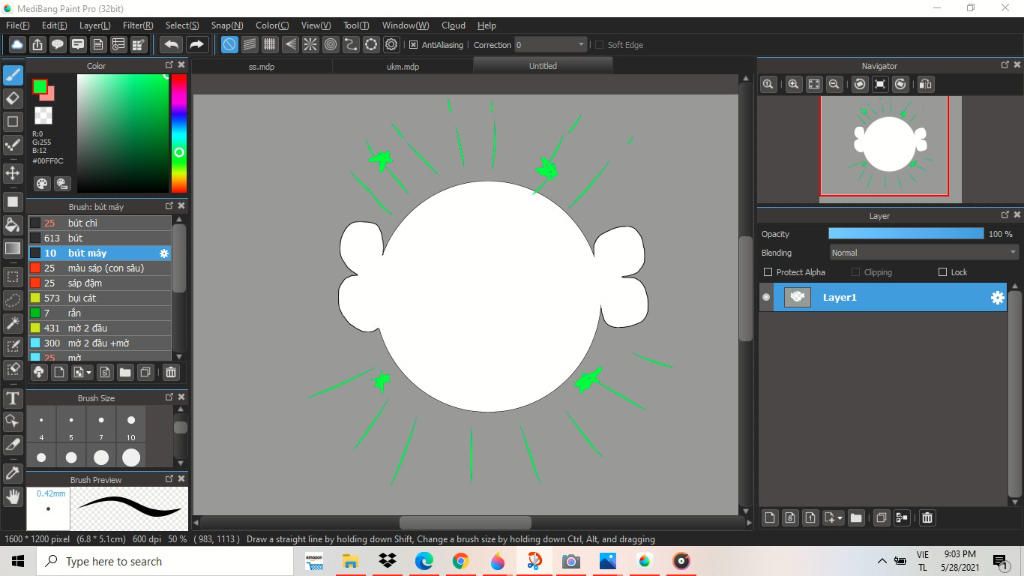Expand the add-brush dropdown arrow
The height and width of the screenshot is (576, 1024).
pos(89,373)
